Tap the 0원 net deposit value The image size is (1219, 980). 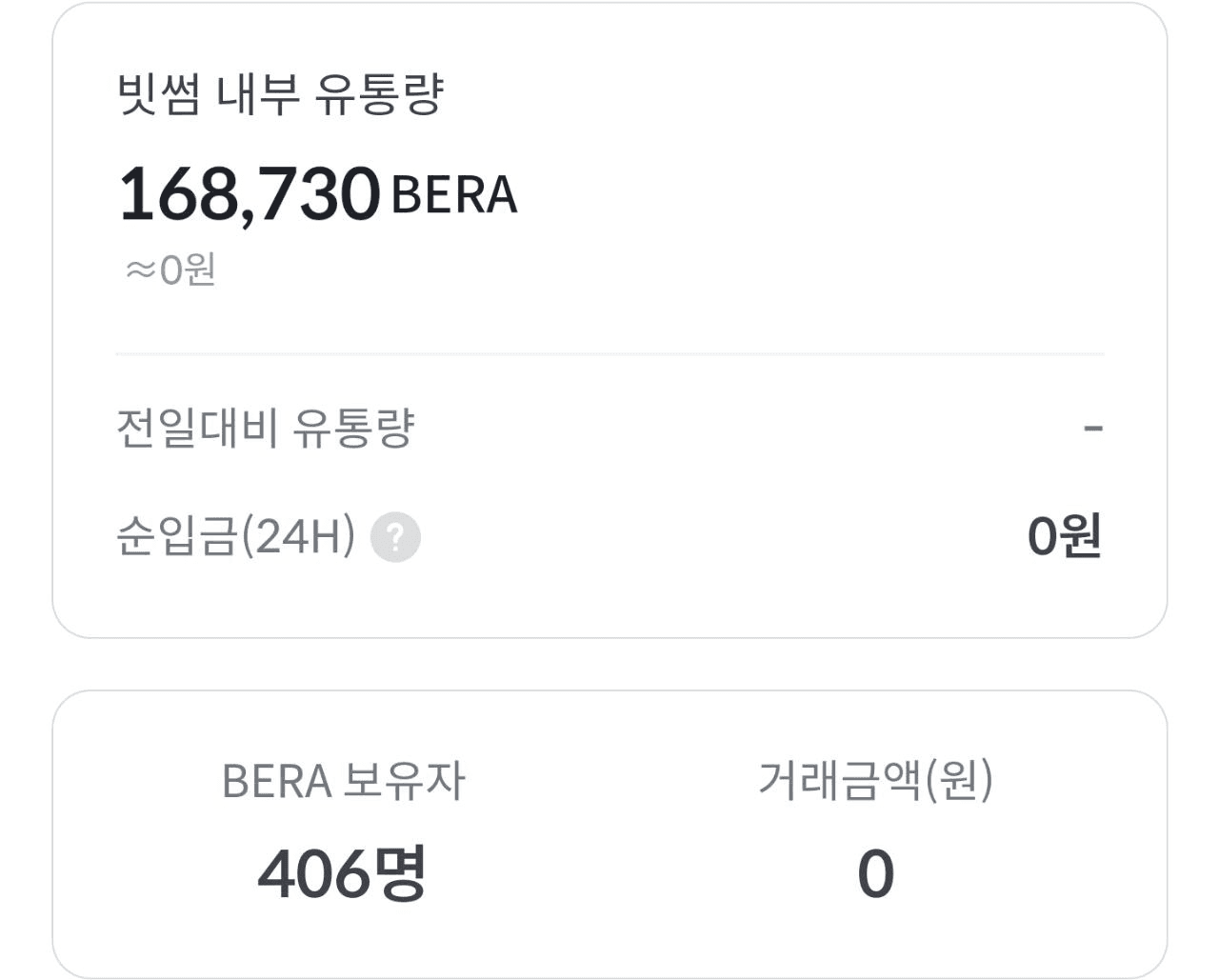tap(1065, 536)
